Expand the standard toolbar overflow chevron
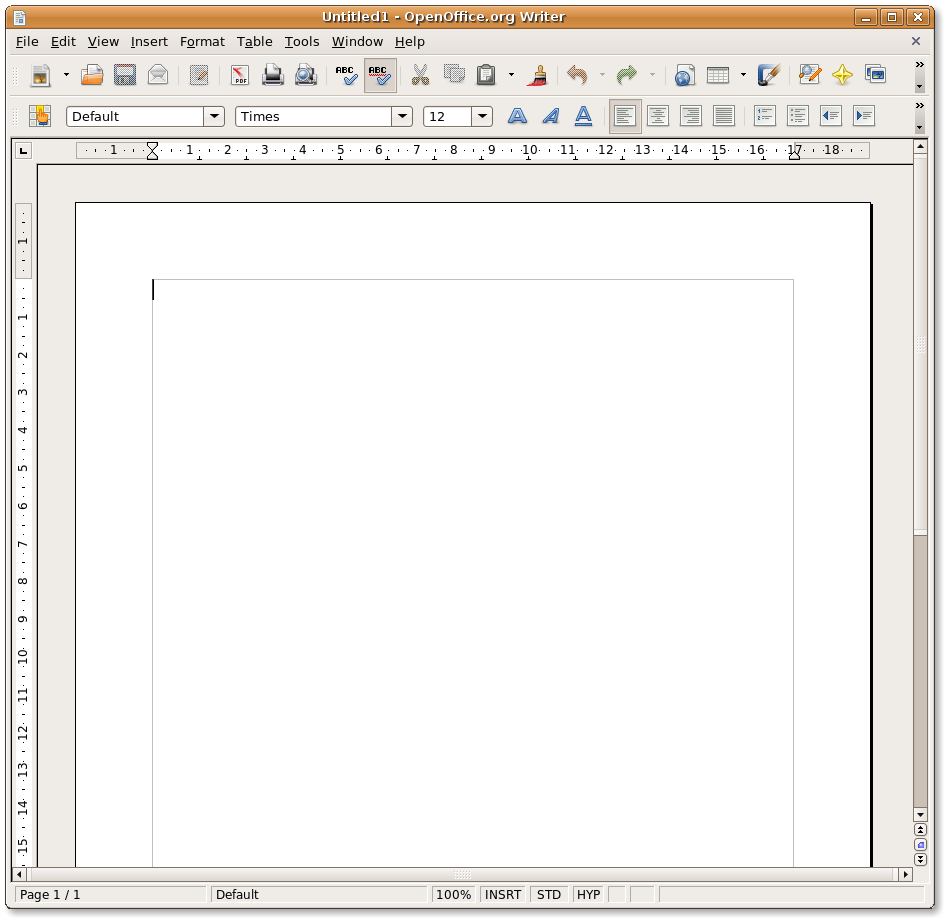This screenshot has height=918, width=944. (919, 64)
